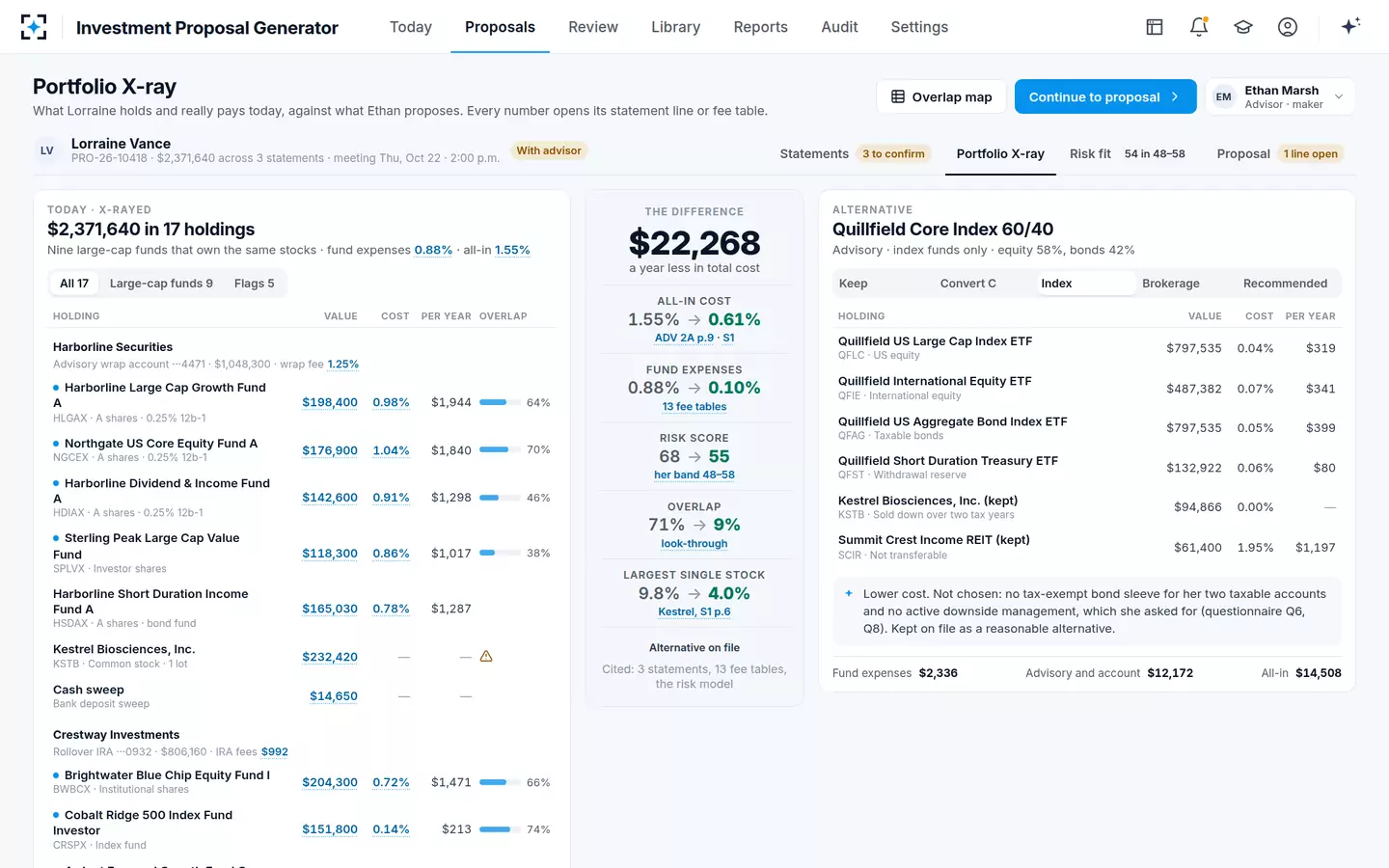This screenshot has height=868, width=1389.
Task: Click the wrap fee 1.25% link
Action: (342, 365)
